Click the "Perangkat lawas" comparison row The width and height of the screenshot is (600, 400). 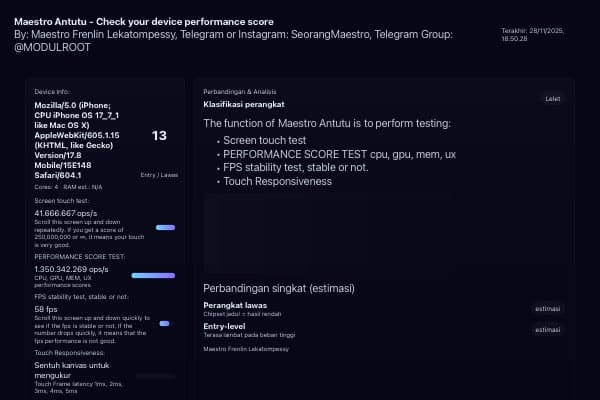[237, 304]
